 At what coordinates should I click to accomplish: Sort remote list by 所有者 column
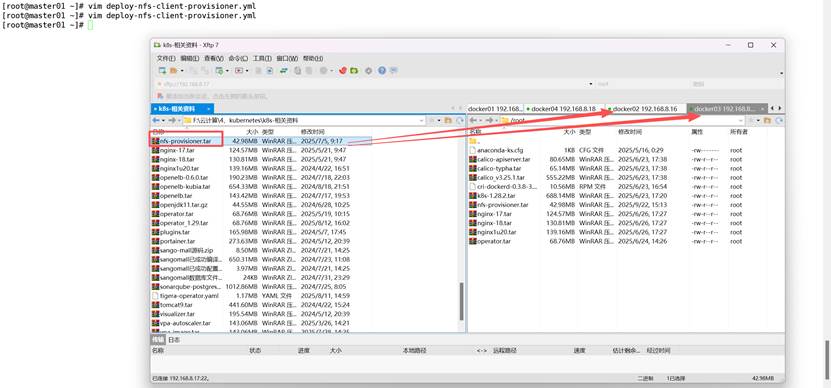738,131
